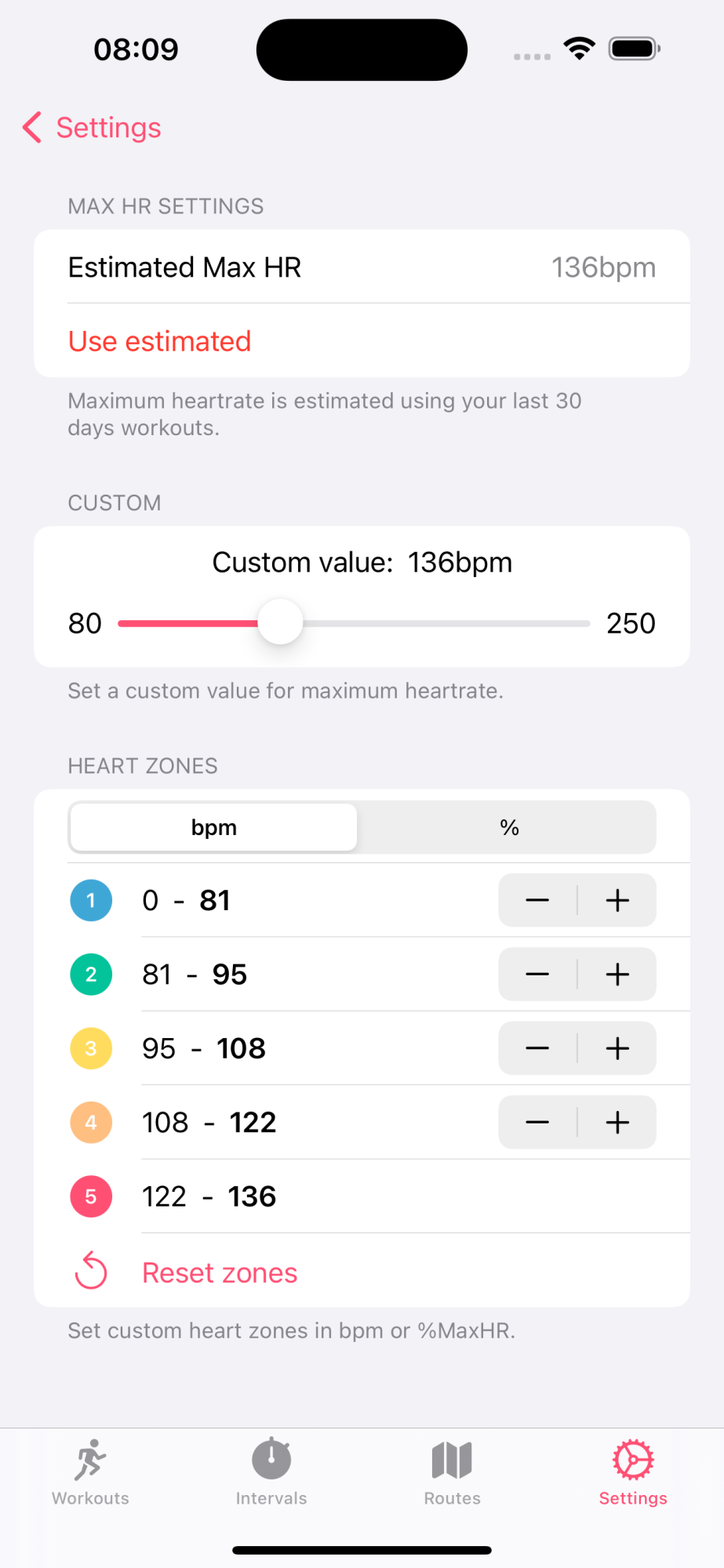Click the Reset zones arrow icon
Image resolution: width=724 pixels, height=1568 pixels.
pos(91,1271)
